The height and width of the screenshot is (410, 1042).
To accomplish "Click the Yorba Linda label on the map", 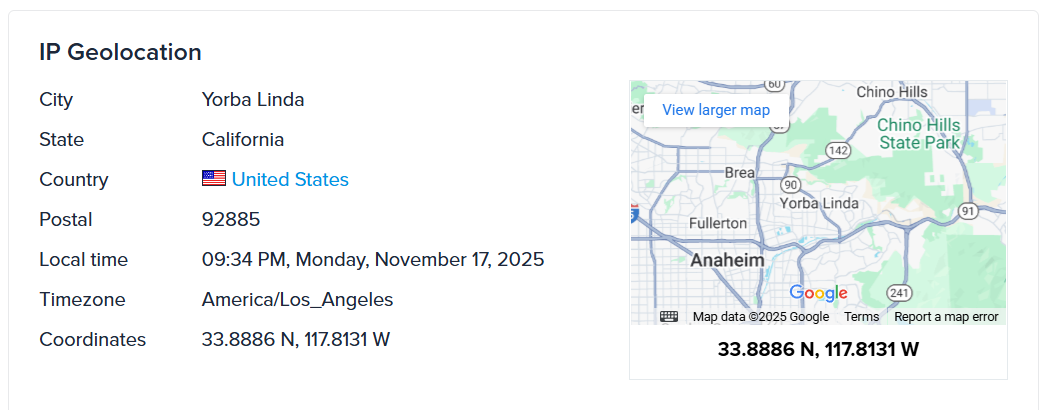I will (x=818, y=203).
